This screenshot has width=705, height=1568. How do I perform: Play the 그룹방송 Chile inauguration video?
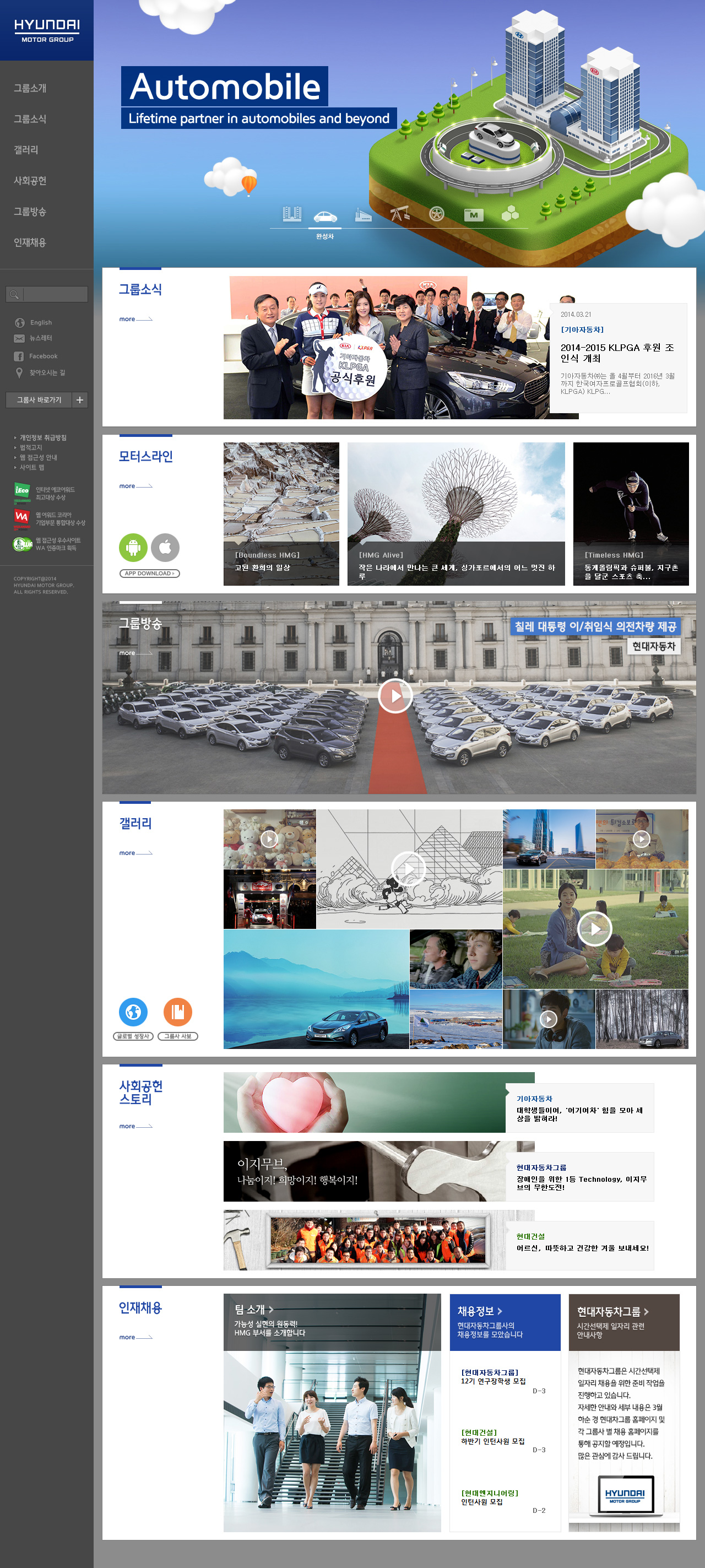pos(395,696)
